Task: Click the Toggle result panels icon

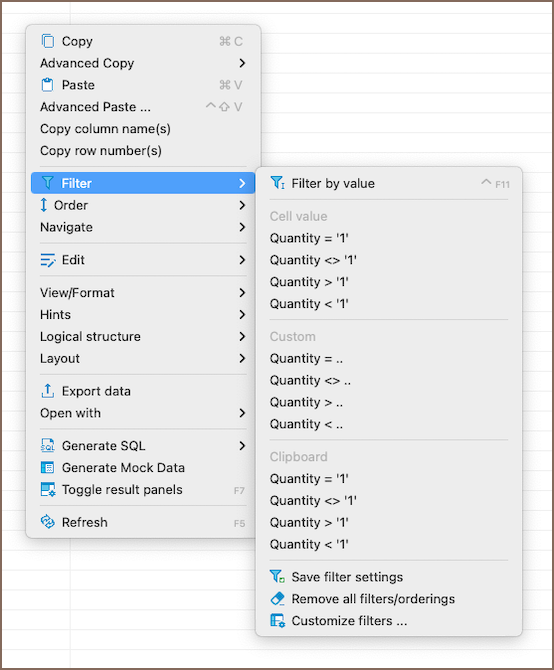Action: [47, 490]
